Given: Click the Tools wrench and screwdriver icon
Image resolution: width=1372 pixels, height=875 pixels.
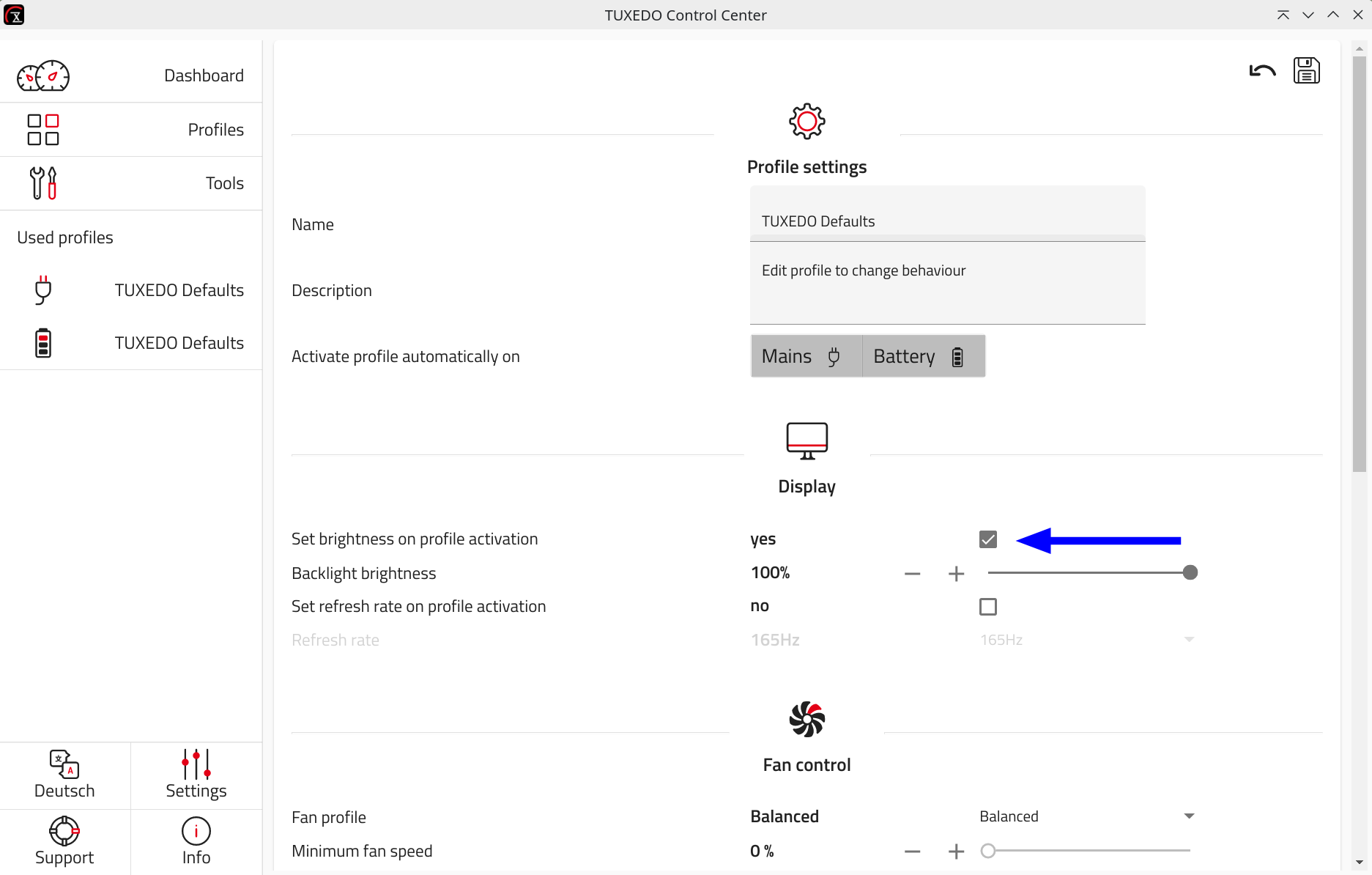Looking at the screenshot, I should coord(43,183).
